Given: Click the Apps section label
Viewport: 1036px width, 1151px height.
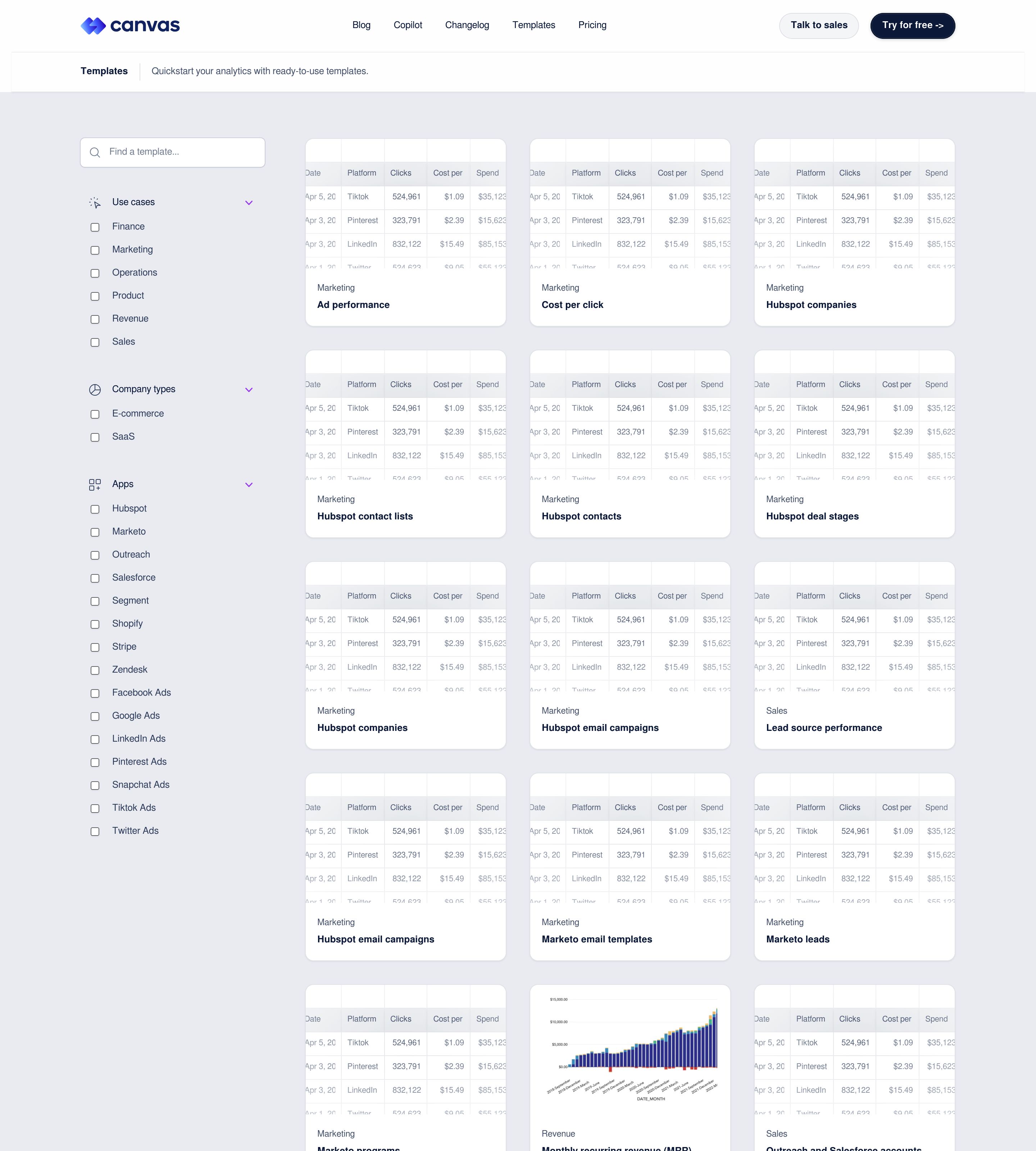Looking at the screenshot, I should (122, 484).
